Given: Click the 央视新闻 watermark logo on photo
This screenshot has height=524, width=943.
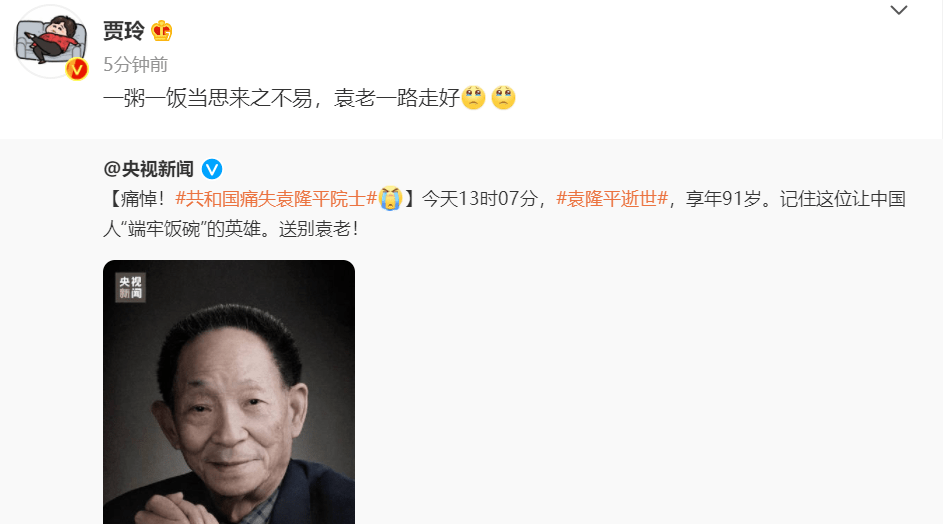Looking at the screenshot, I should [131, 288].
